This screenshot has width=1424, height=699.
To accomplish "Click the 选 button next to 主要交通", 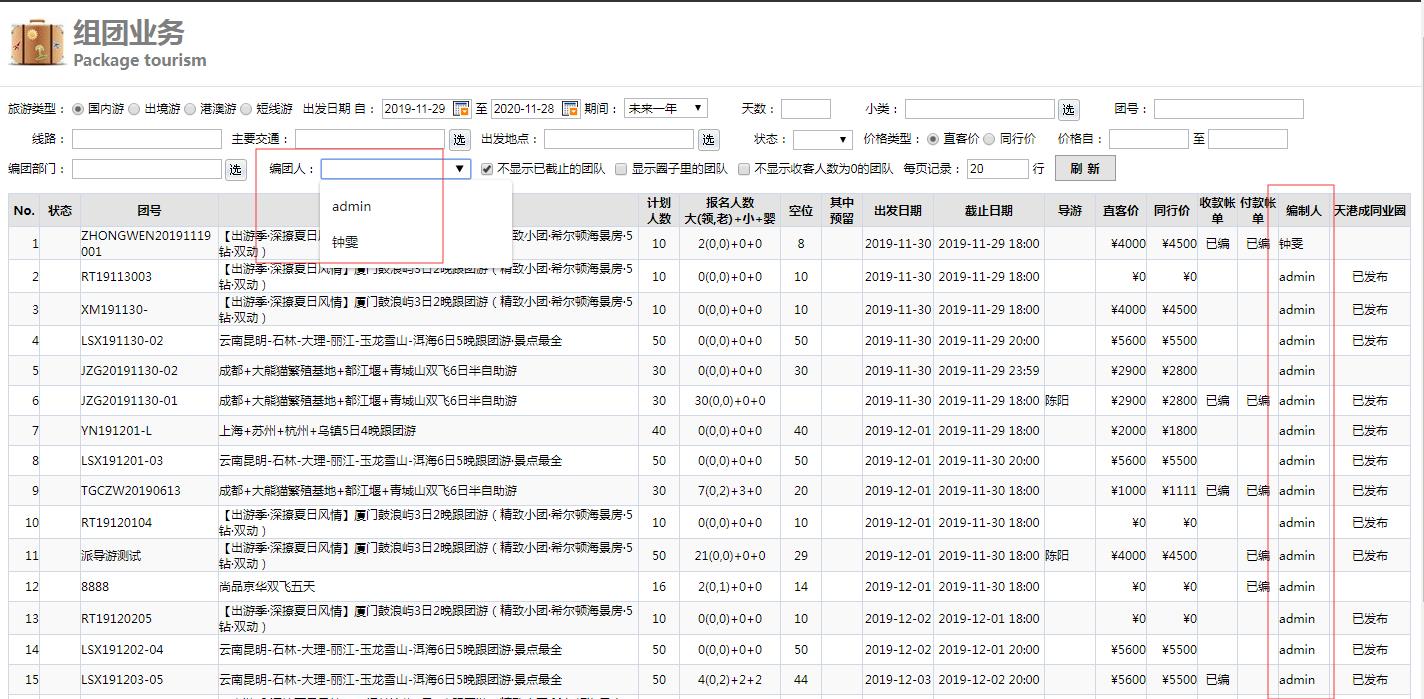I will coord(459,140).
